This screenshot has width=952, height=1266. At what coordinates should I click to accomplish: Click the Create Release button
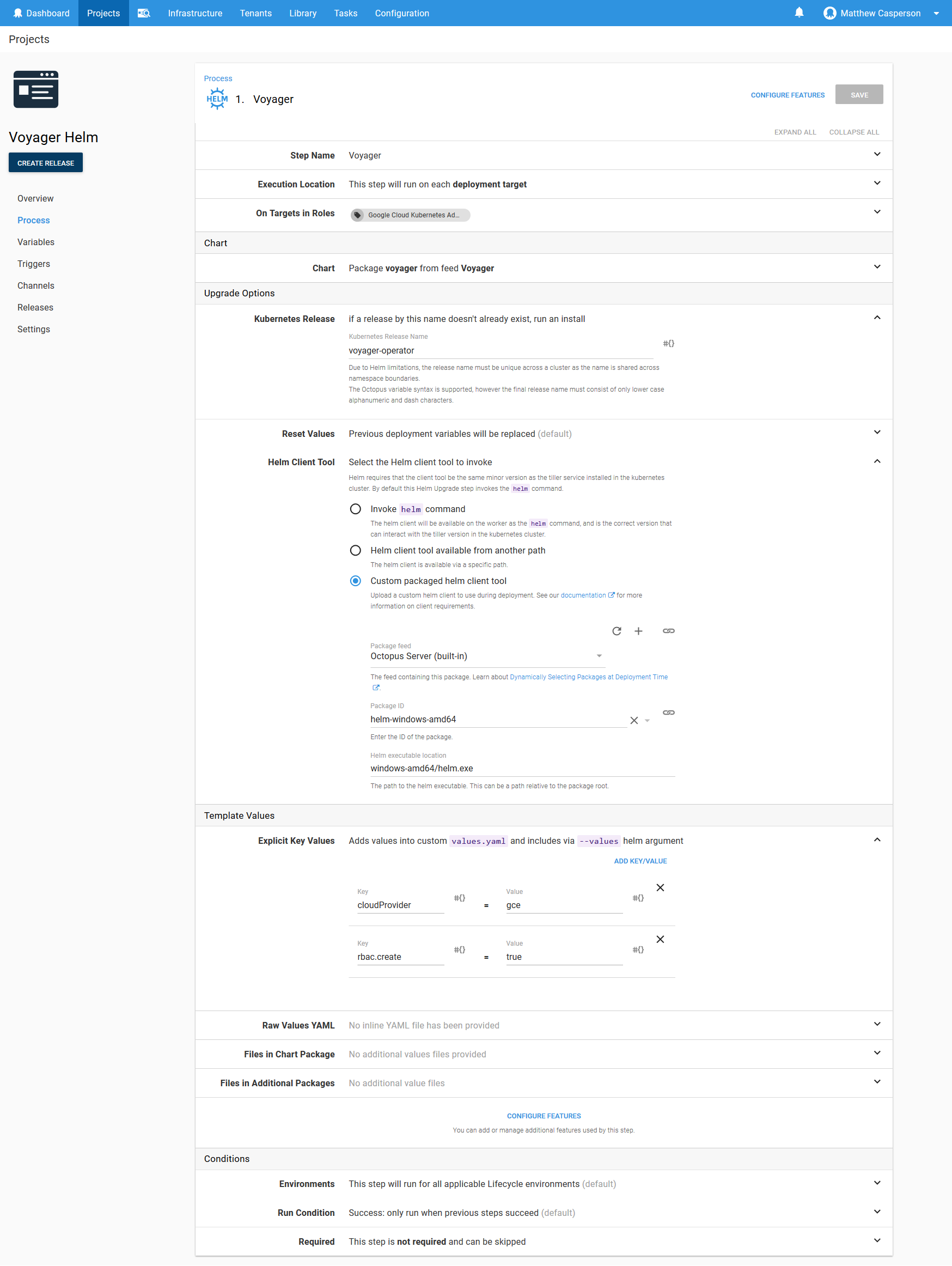(45, 162)
